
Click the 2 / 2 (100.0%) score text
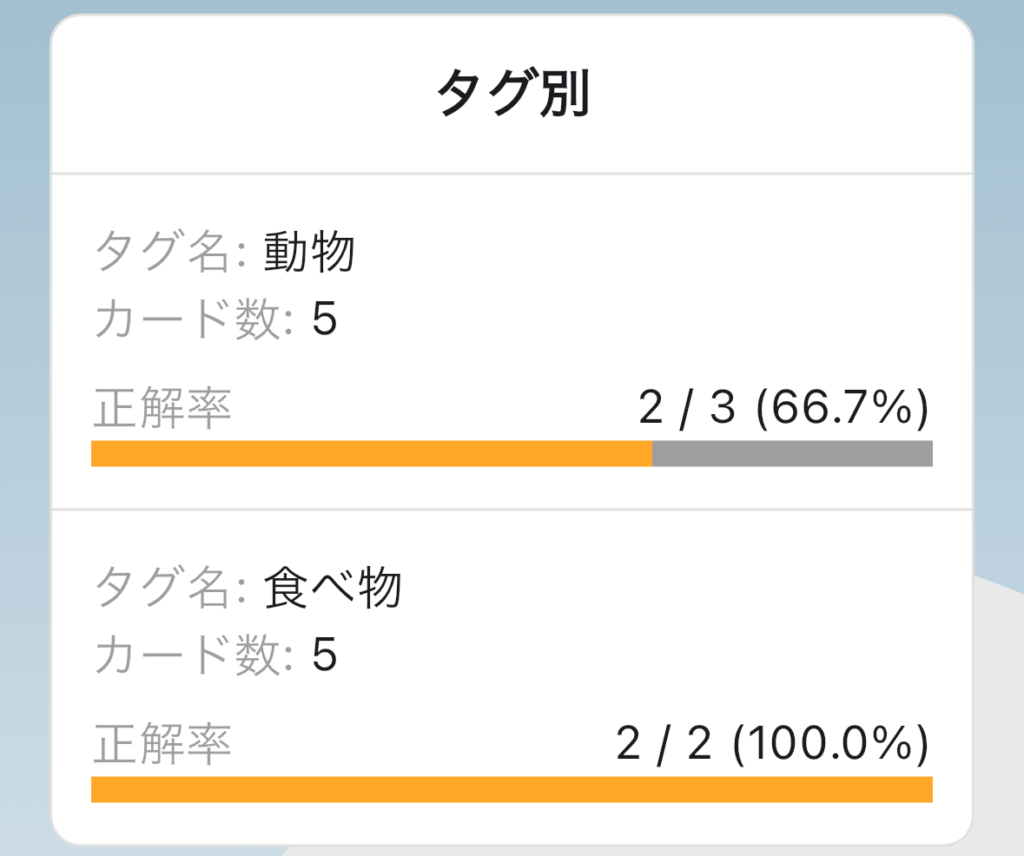pos(772,744)
